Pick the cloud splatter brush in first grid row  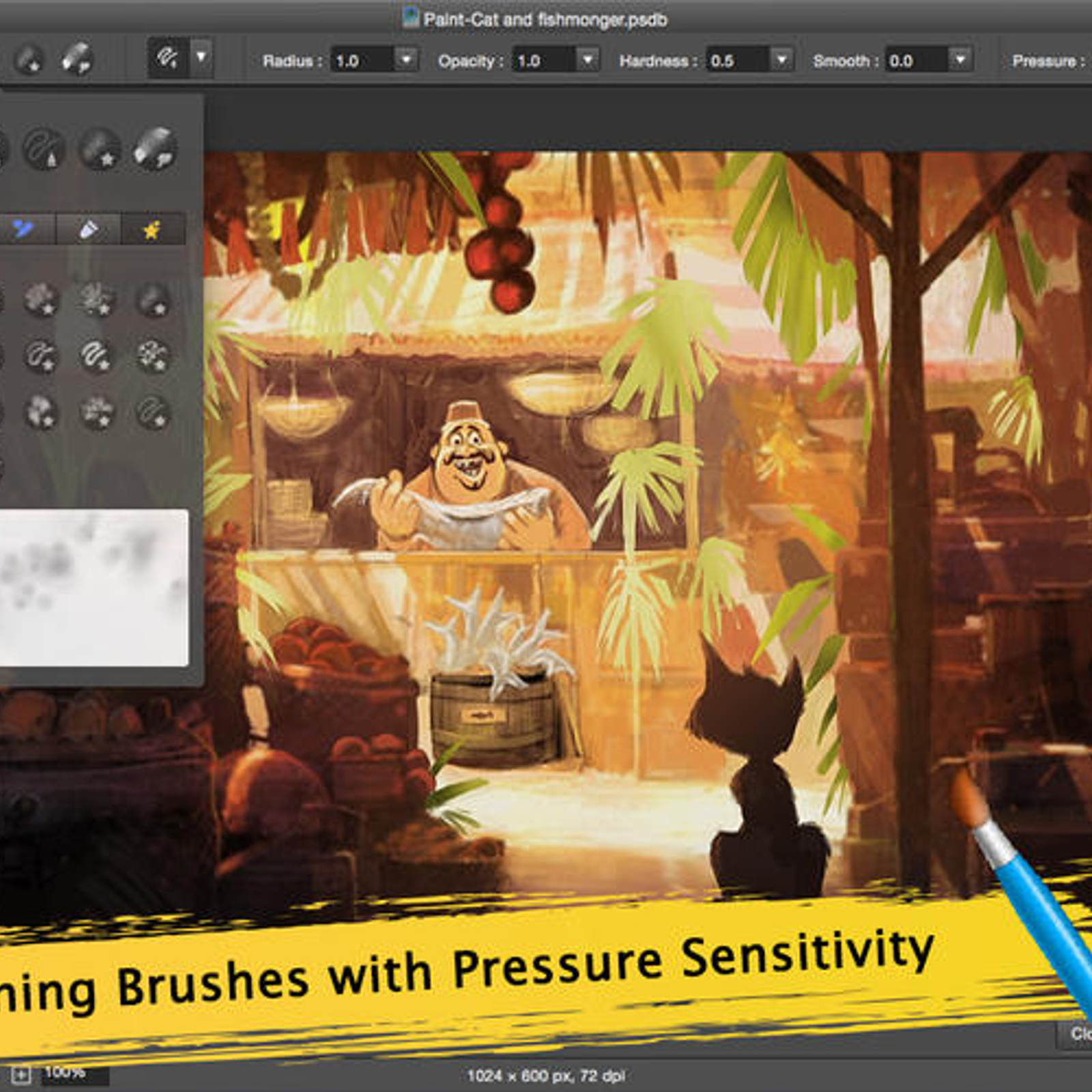pos(41,299)
